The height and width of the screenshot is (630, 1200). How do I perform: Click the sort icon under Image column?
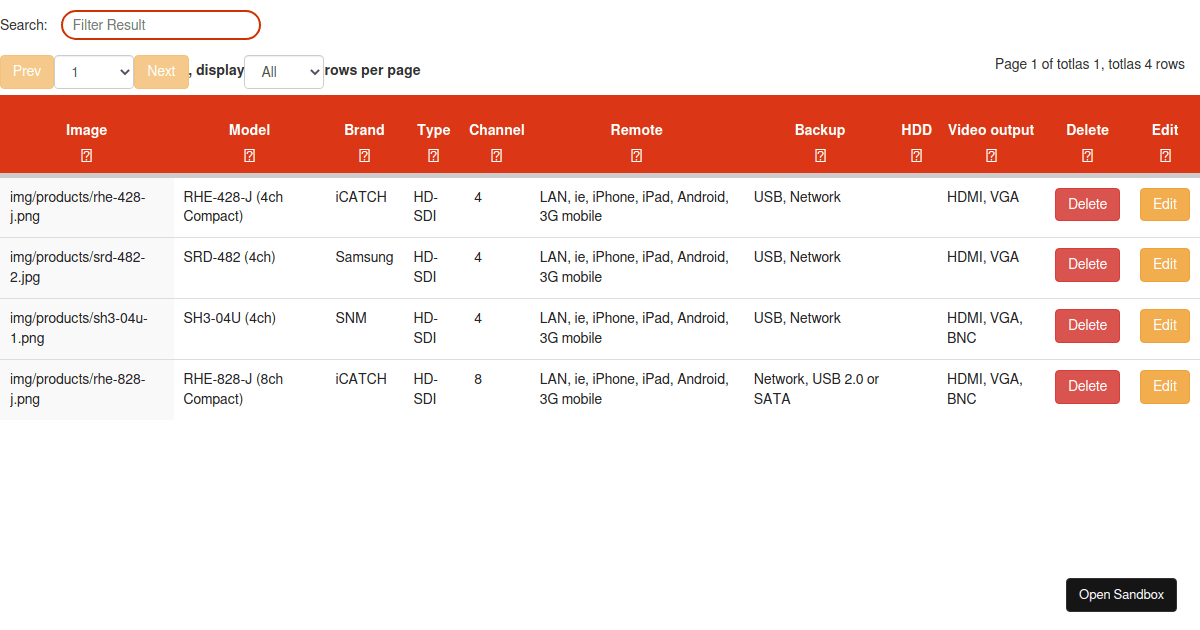87,156
